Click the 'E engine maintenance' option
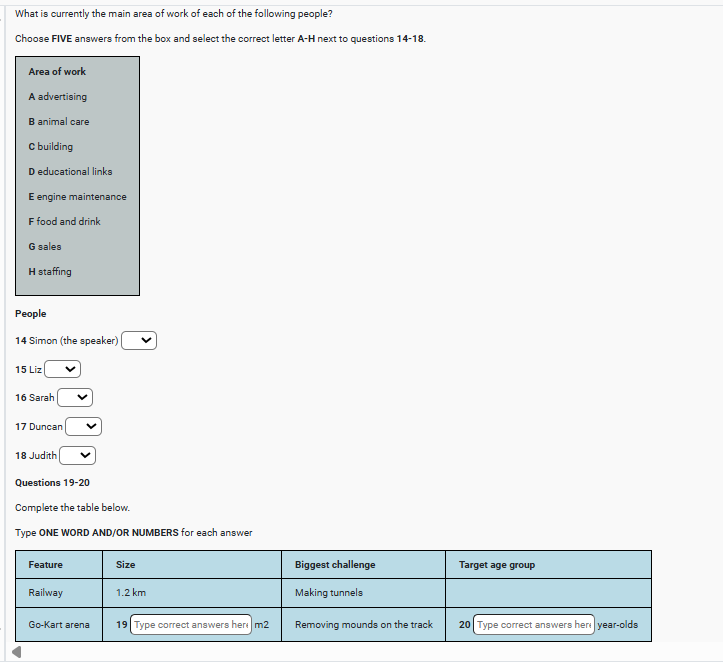 tap(77, 197)
